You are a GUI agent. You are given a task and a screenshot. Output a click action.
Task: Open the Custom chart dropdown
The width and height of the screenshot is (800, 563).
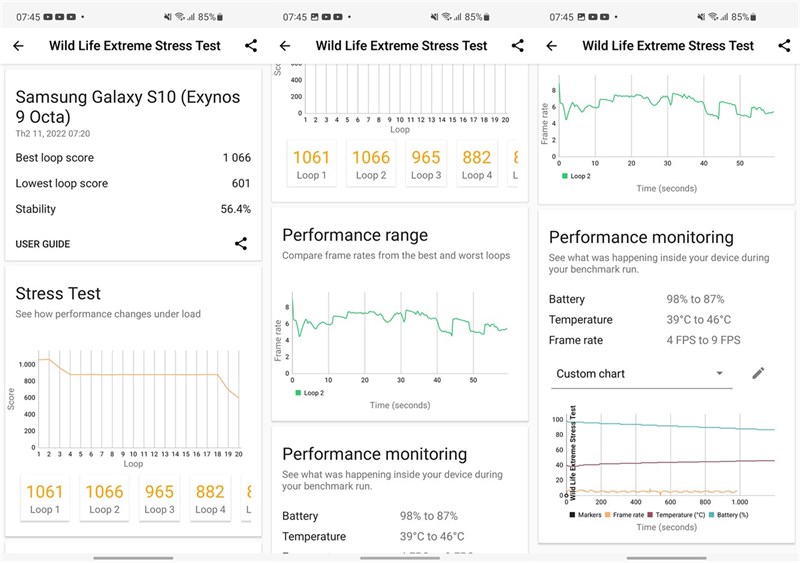[641, 374]
